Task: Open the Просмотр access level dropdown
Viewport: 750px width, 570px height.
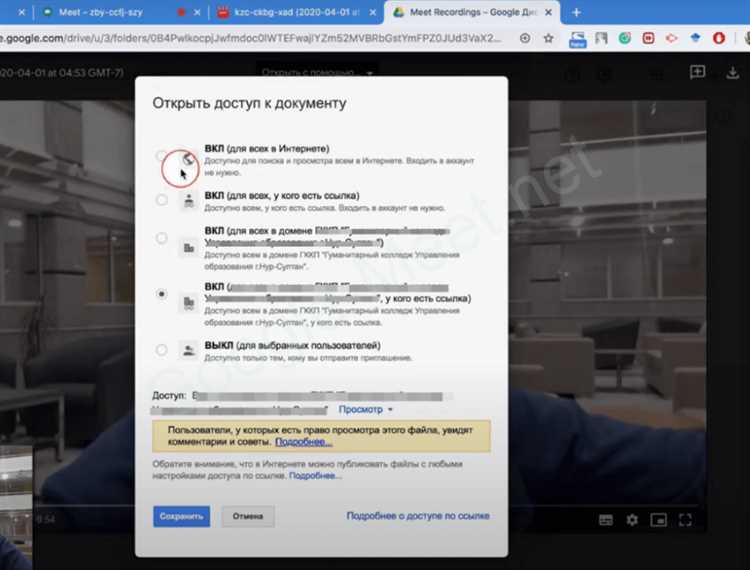Action: coord(365,409)
